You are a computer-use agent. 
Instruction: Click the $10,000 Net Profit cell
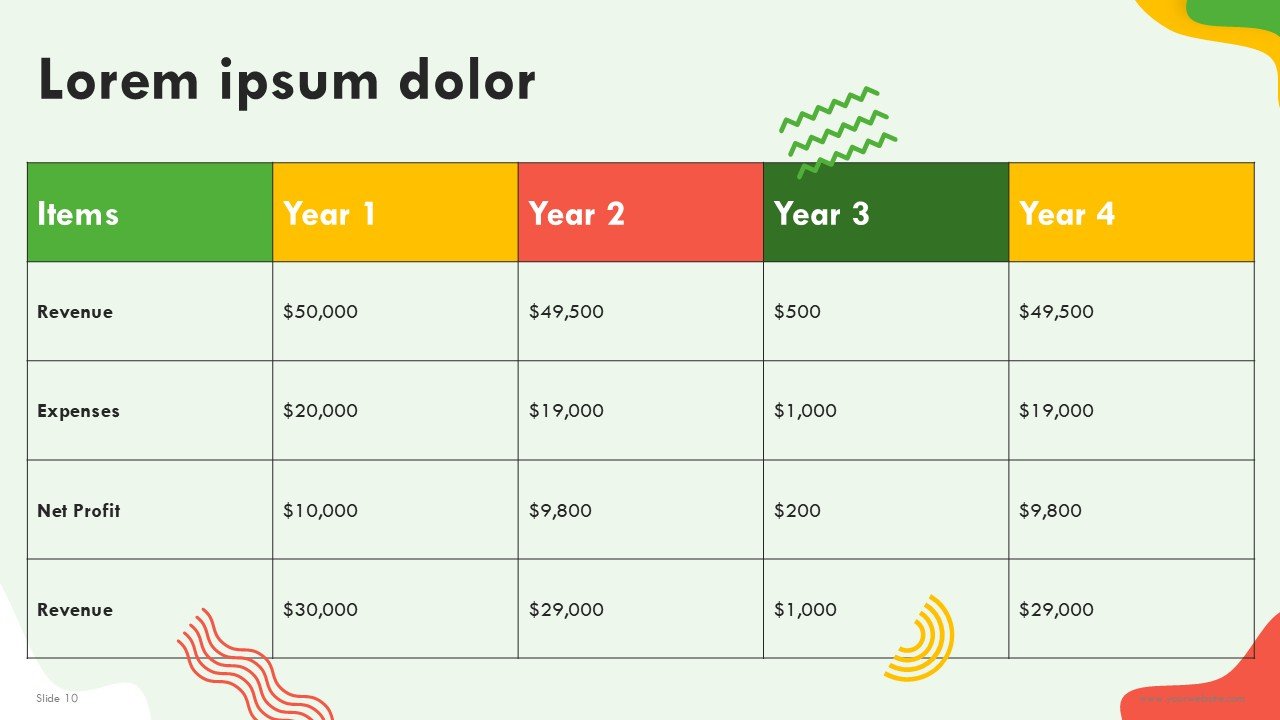395,510
